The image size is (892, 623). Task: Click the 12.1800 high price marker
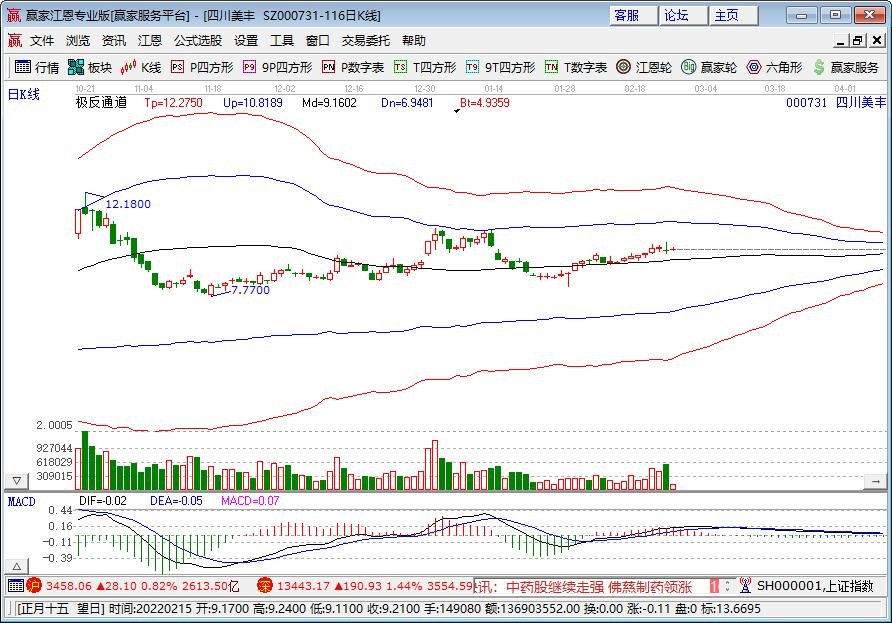(128, 204)
